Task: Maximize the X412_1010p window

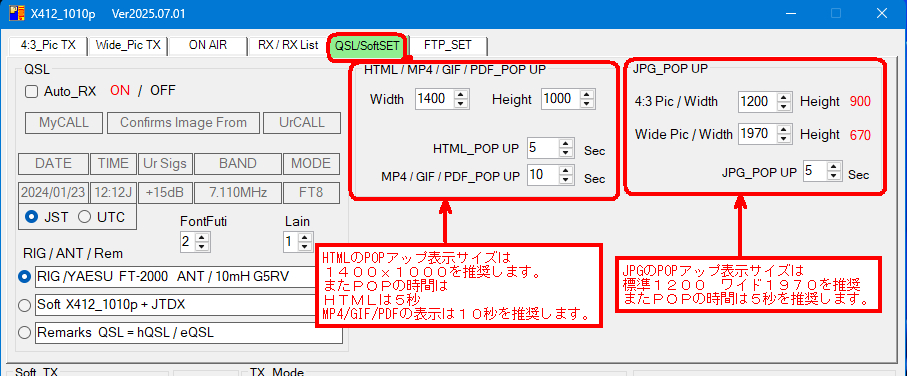Action: pos(836,13)
